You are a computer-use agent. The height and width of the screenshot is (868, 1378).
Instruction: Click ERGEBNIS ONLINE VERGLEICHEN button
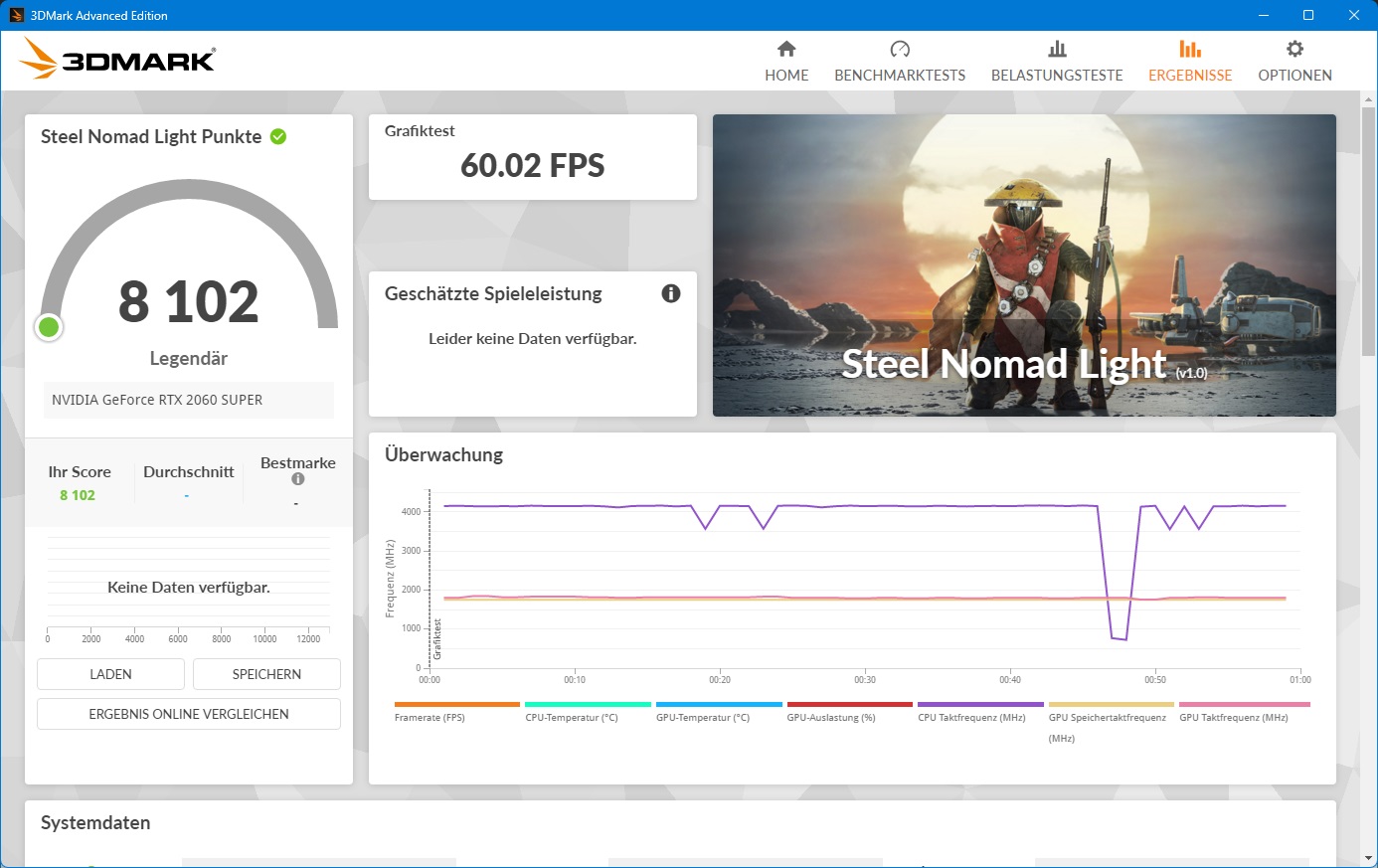pyautogui.click(x=189, y=714)
